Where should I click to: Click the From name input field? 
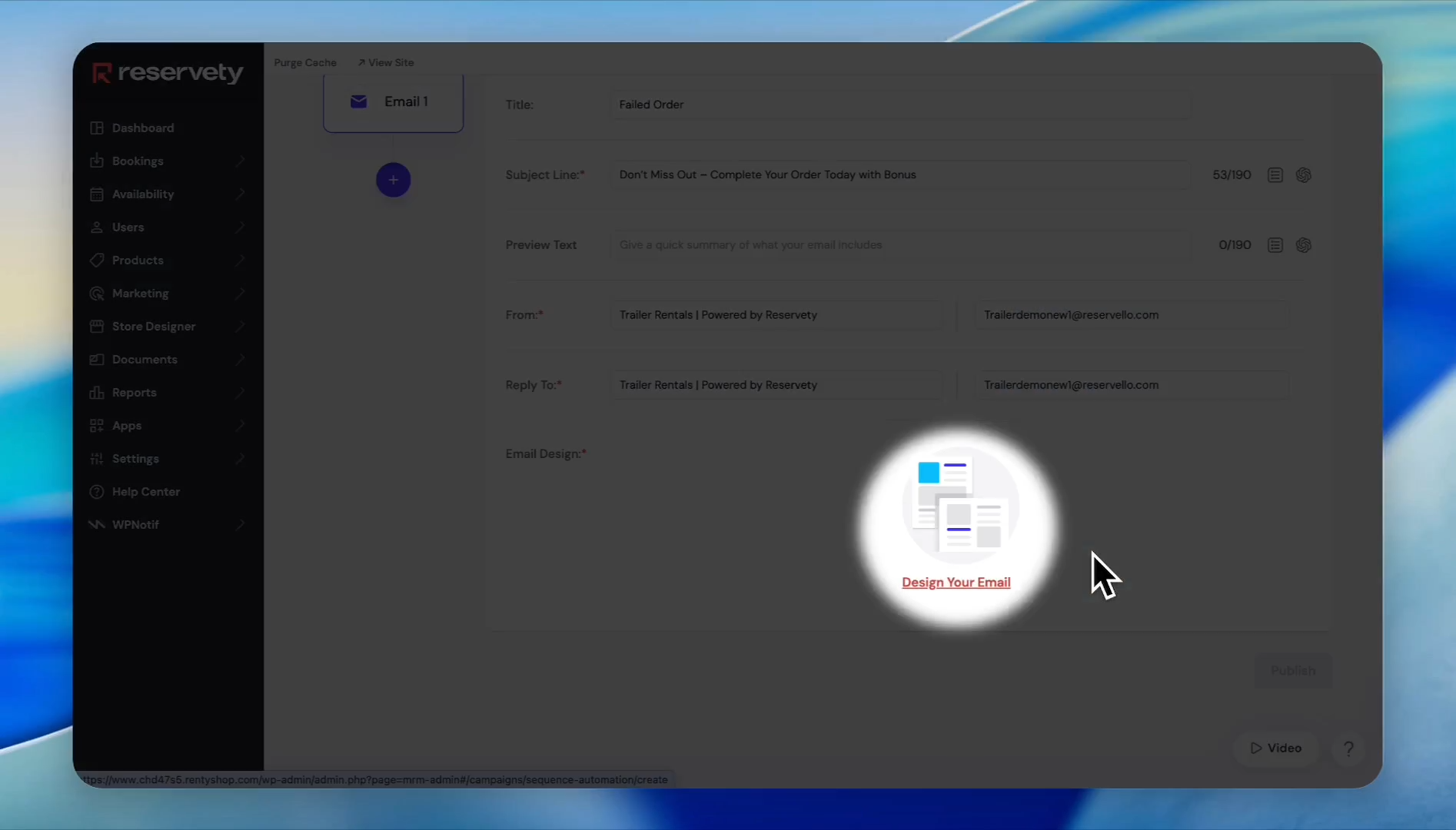coord(776,314)
